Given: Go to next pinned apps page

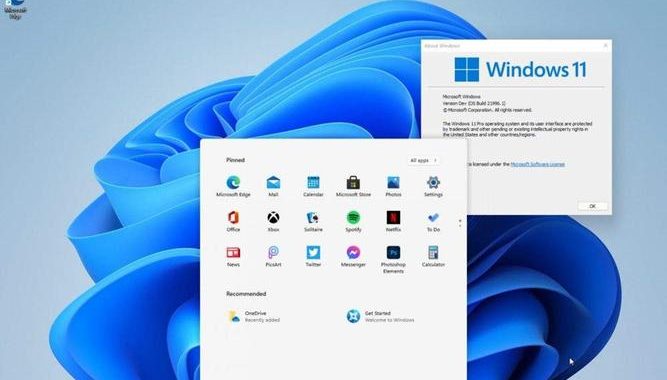Looking at the screenshot, I should tap(460, 226).
